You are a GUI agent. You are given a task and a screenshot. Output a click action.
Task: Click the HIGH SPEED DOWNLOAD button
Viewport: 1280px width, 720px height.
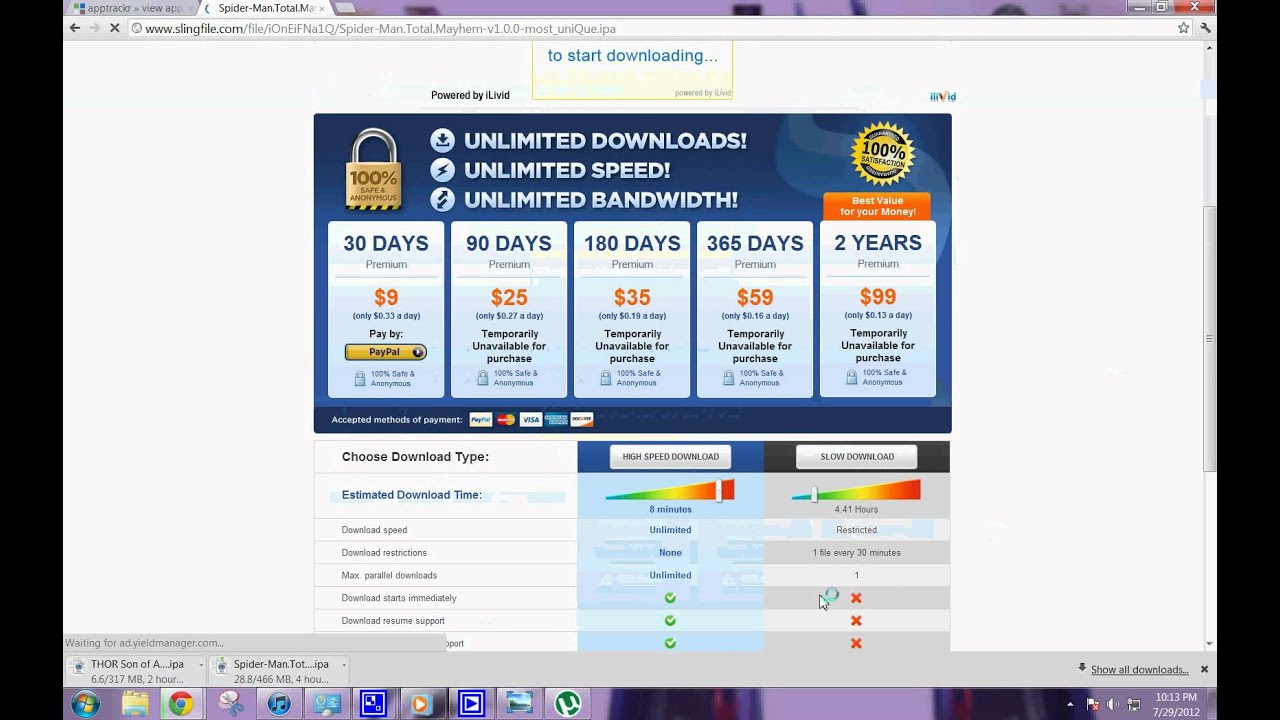(670, 457)
